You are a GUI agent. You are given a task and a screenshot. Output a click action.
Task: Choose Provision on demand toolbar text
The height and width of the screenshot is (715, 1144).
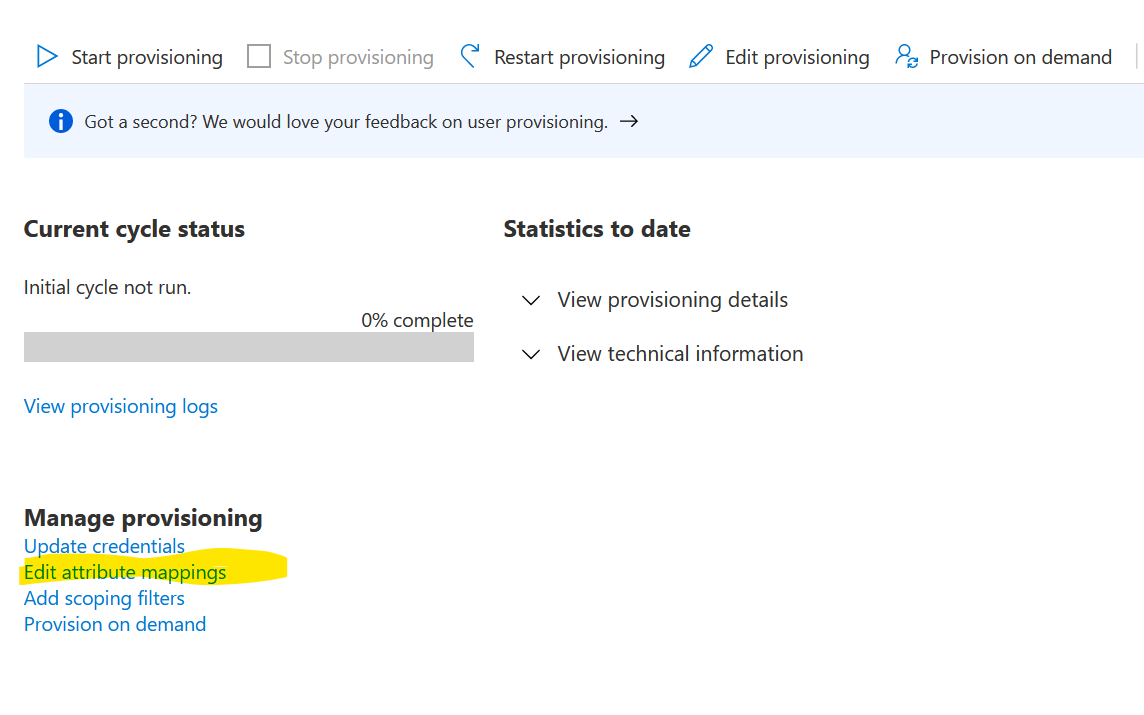point(1020,57)
